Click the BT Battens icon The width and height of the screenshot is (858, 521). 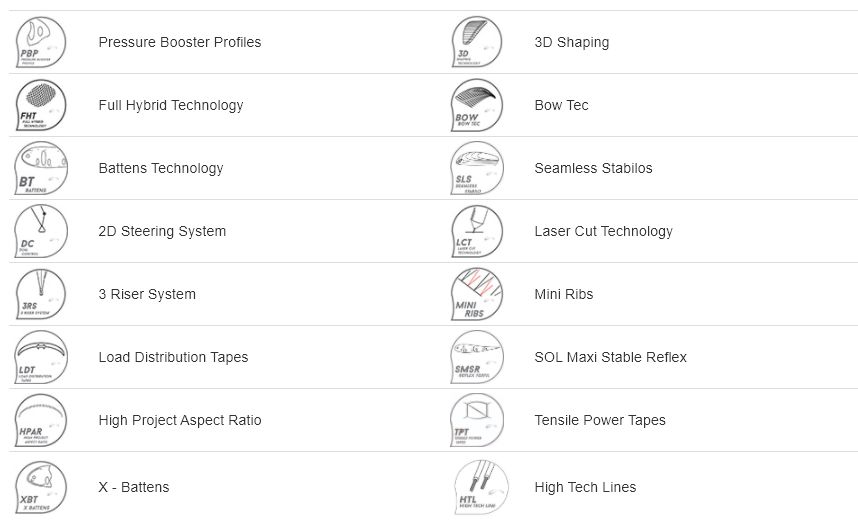[x=41, y=168]
